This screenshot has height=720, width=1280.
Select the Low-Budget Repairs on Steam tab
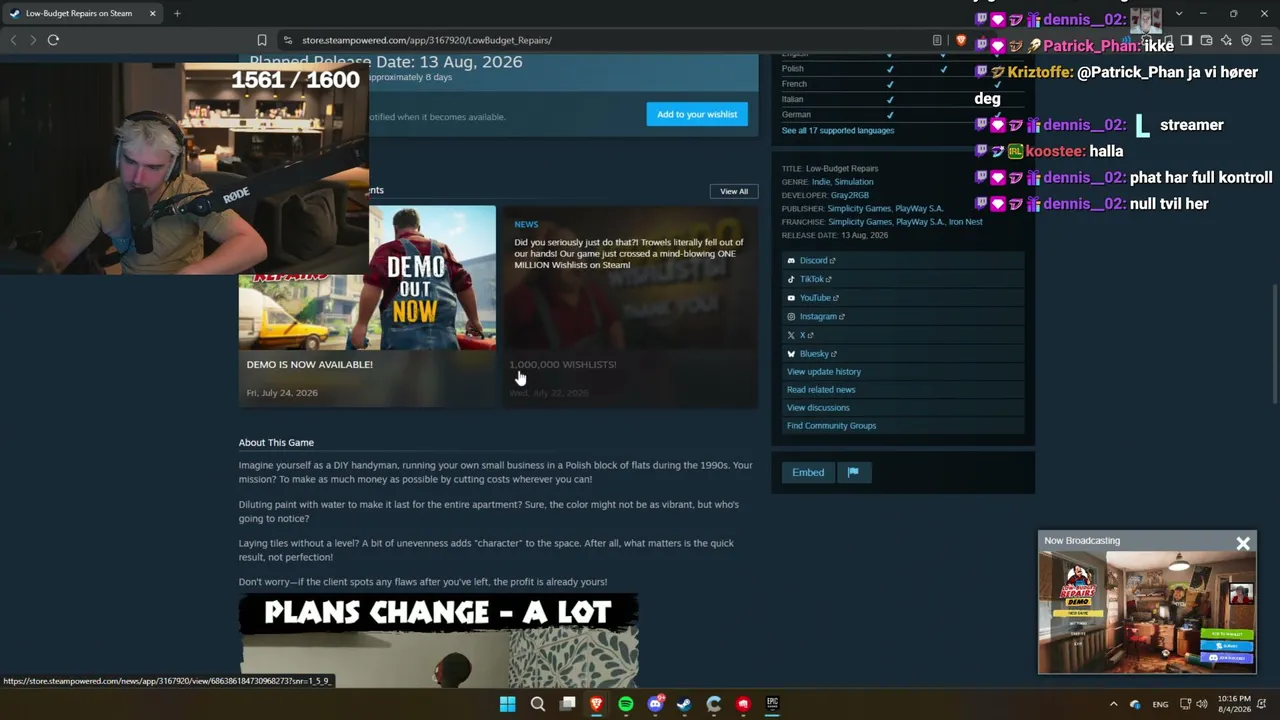[x=84, y=13]
